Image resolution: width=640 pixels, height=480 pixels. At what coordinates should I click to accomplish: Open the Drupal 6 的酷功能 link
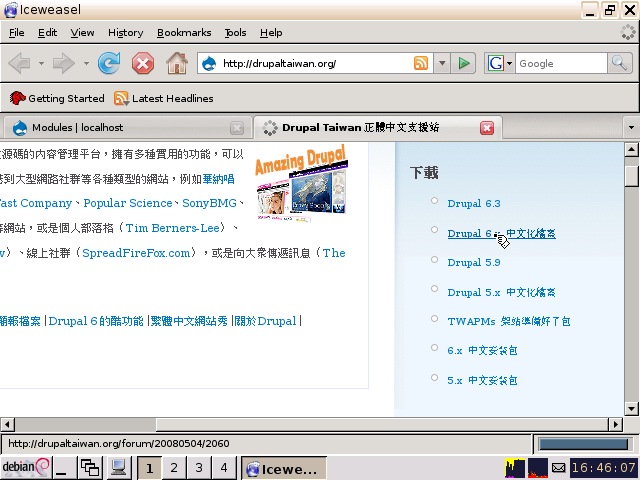[96, 321]
